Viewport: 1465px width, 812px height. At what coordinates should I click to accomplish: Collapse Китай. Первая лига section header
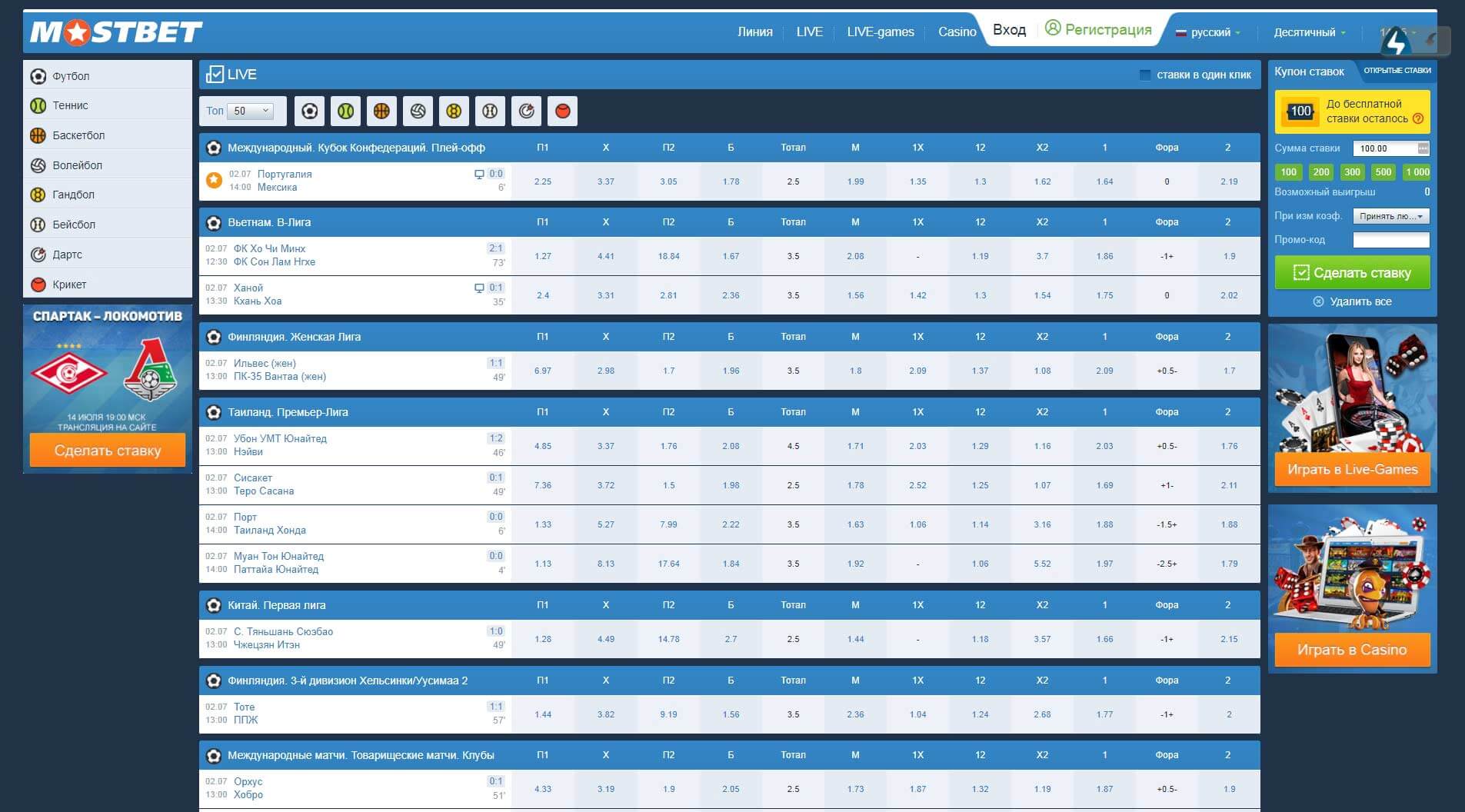coord(729,605)
